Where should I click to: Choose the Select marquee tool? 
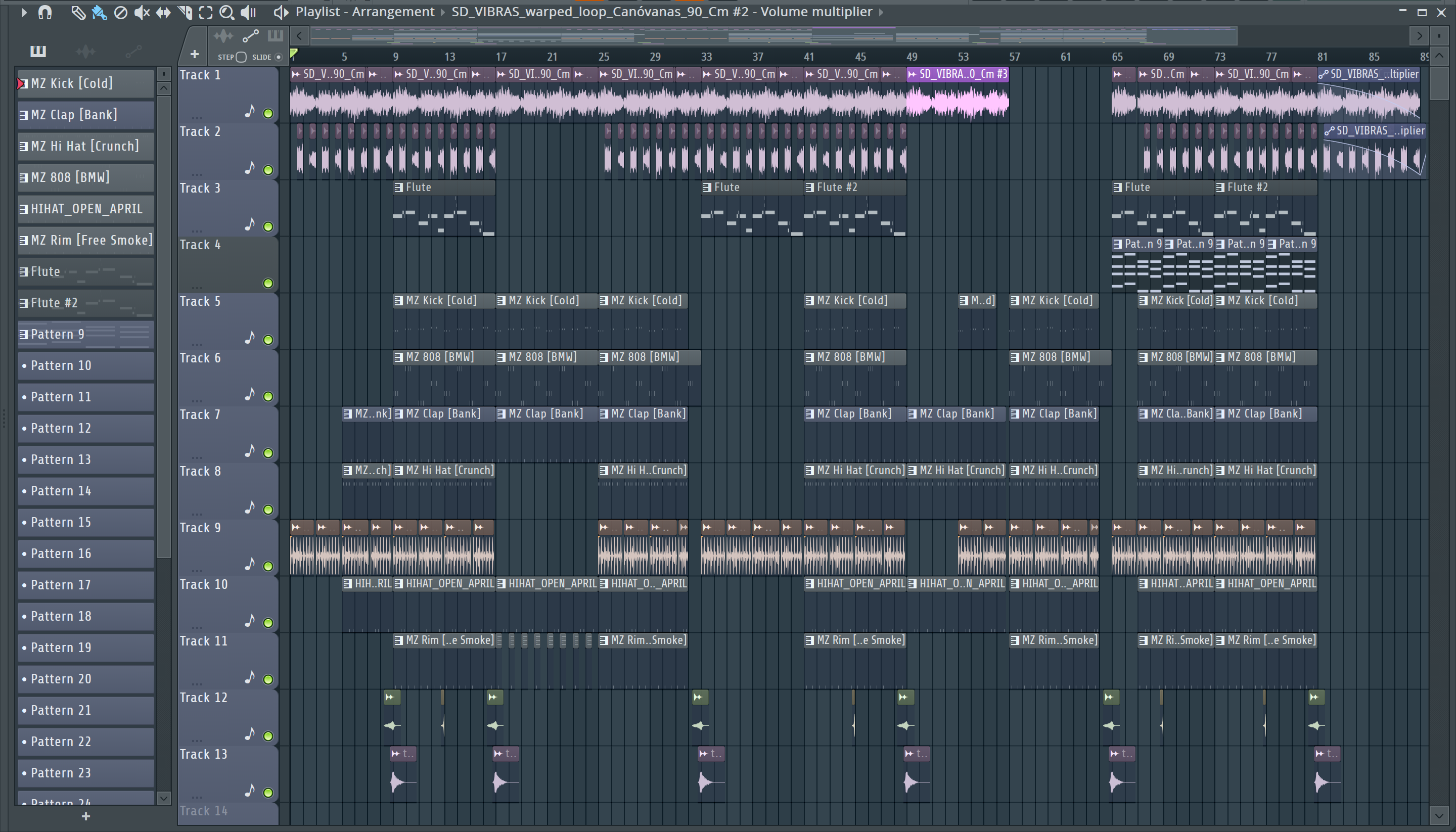point(206,13)
